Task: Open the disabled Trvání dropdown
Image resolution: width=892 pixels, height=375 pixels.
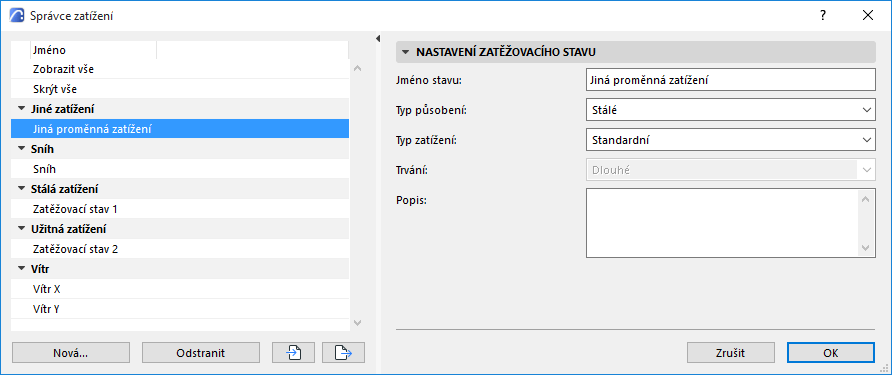Action: 730,170
